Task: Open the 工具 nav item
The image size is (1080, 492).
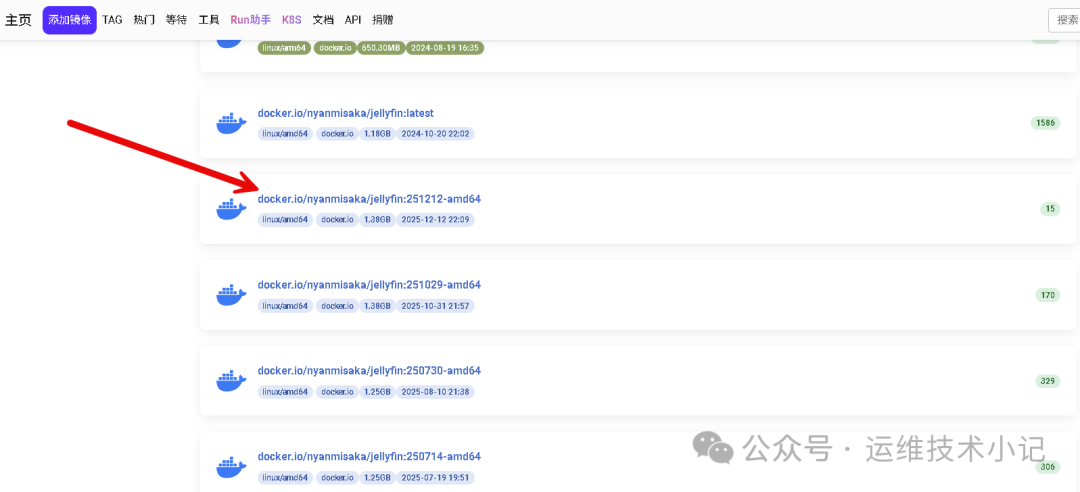Action: pos(209,20)
